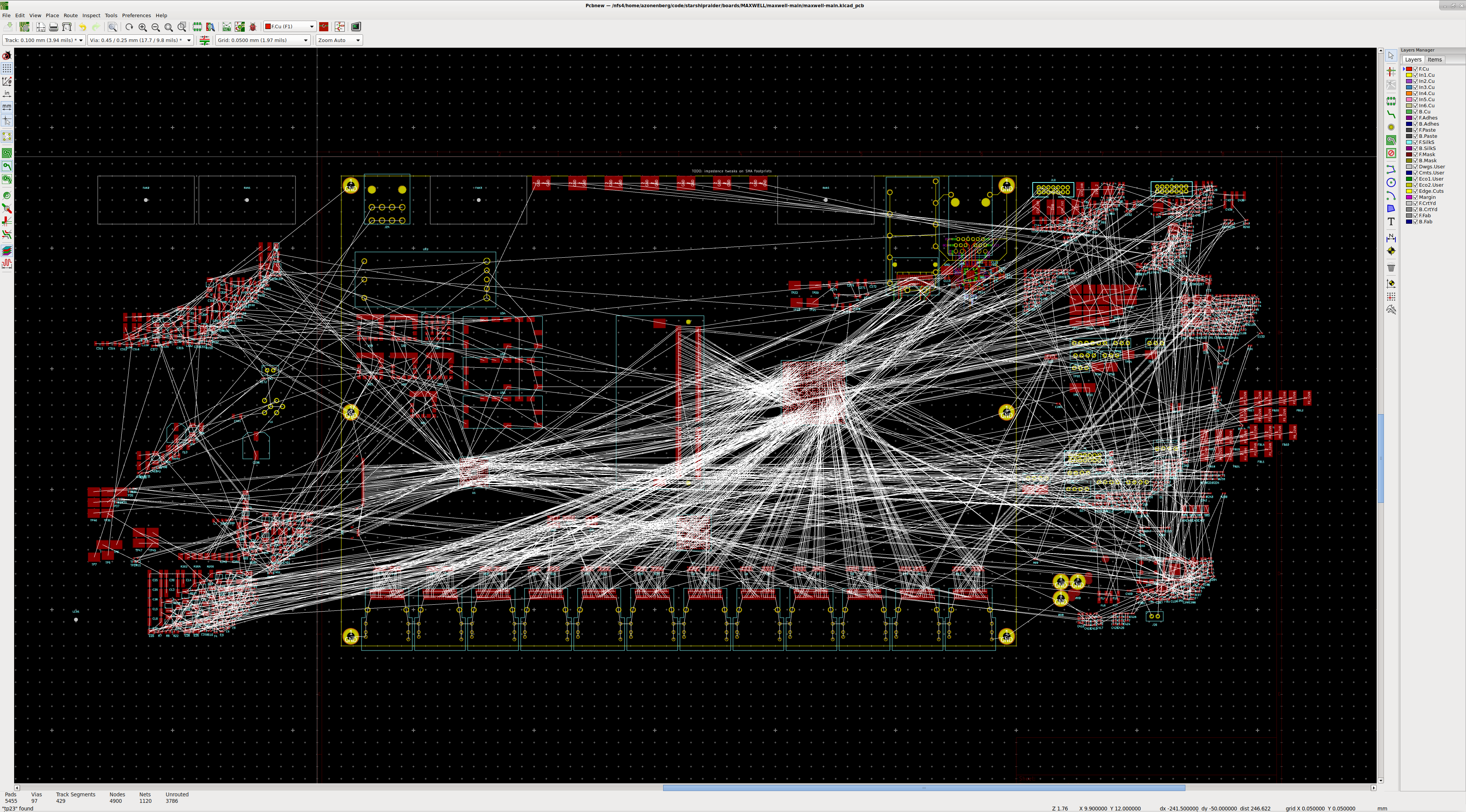The image size is (1466, 812).
Task: Select the Delete items trash tool
Action: click(x=1391, y=267)
